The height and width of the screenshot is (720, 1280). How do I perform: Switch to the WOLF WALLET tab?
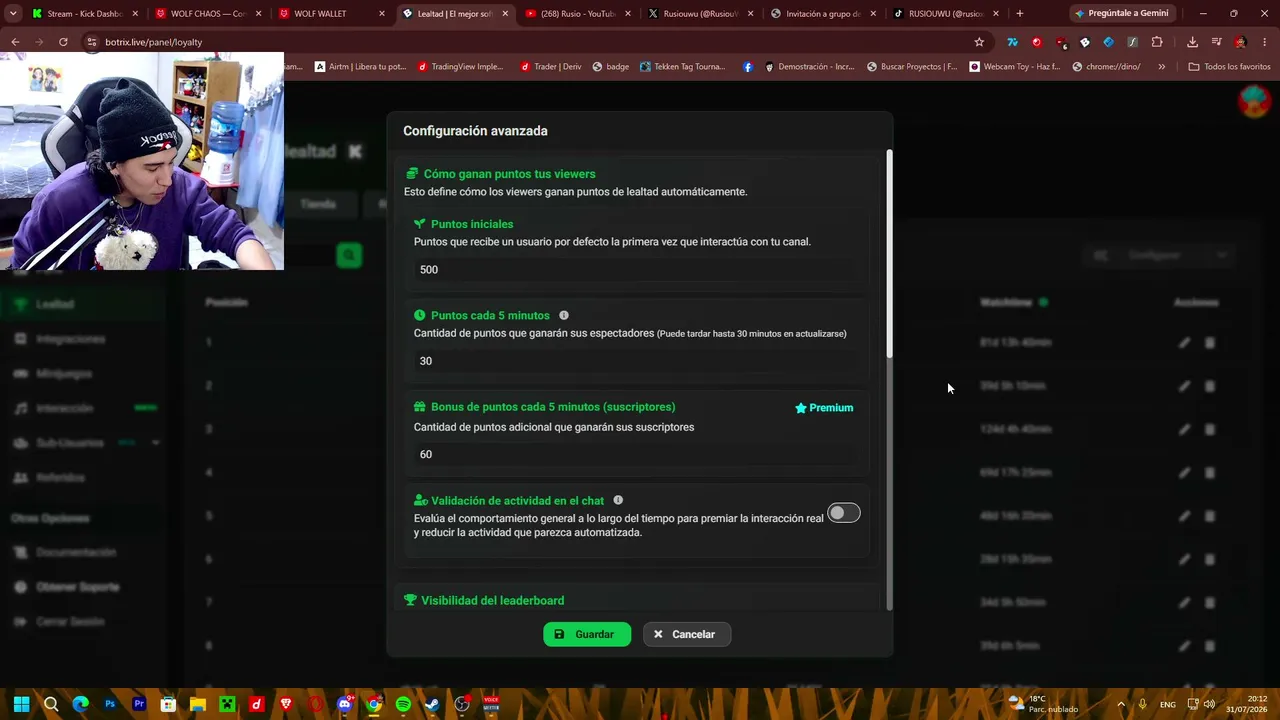click(x=331, y=14)
